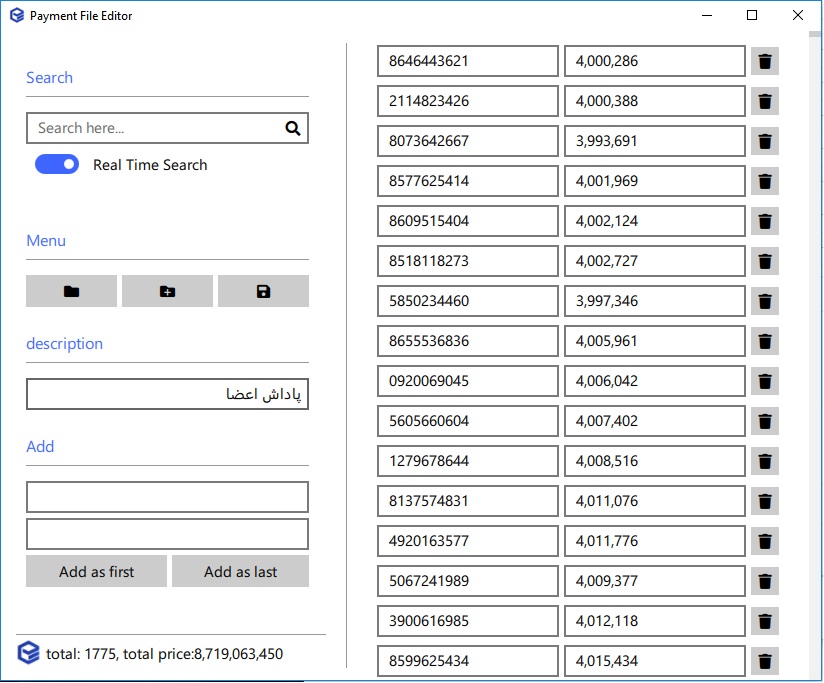
Task: Delete the row with ID 8073642667
Action: pos(765,141)
